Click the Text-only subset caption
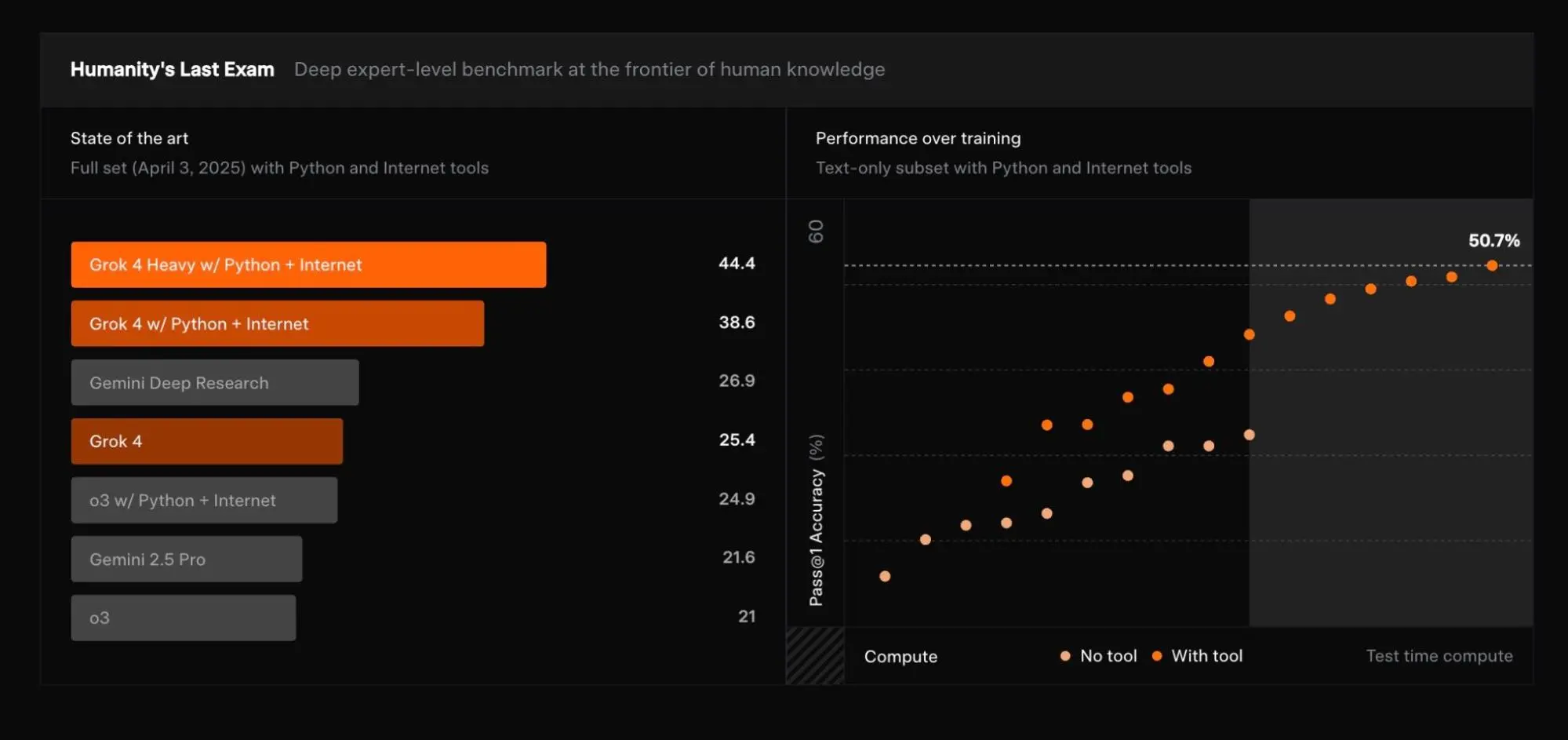 coord(1003,168)
